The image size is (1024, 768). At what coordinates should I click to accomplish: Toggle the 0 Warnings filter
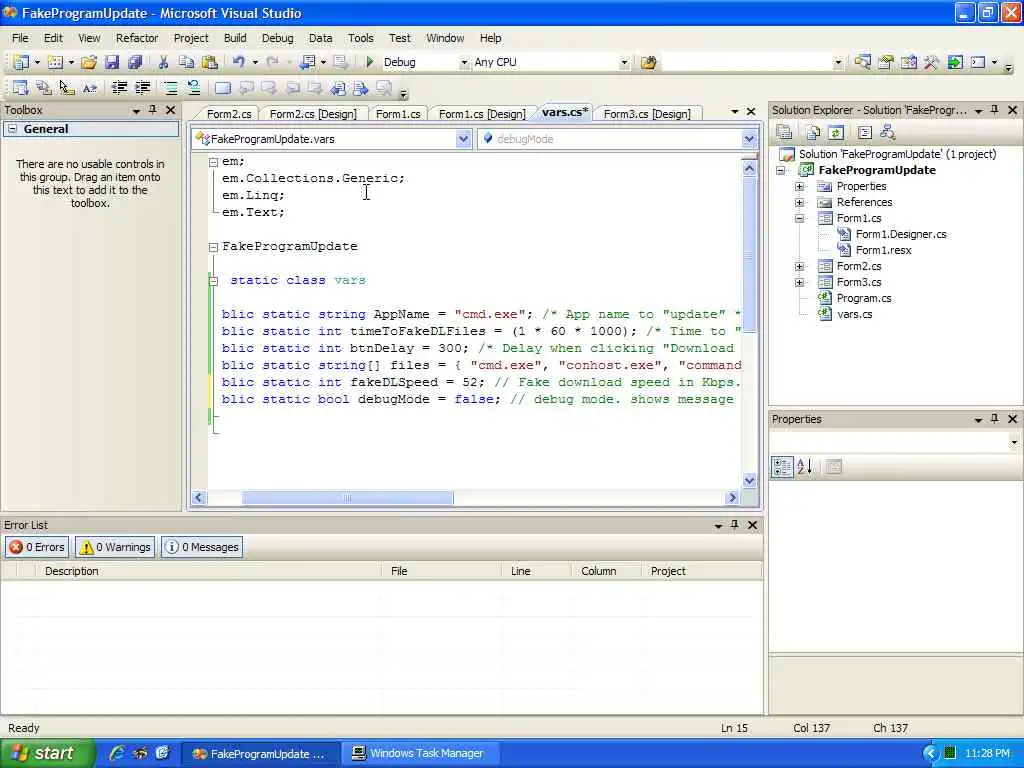[115, 547]
